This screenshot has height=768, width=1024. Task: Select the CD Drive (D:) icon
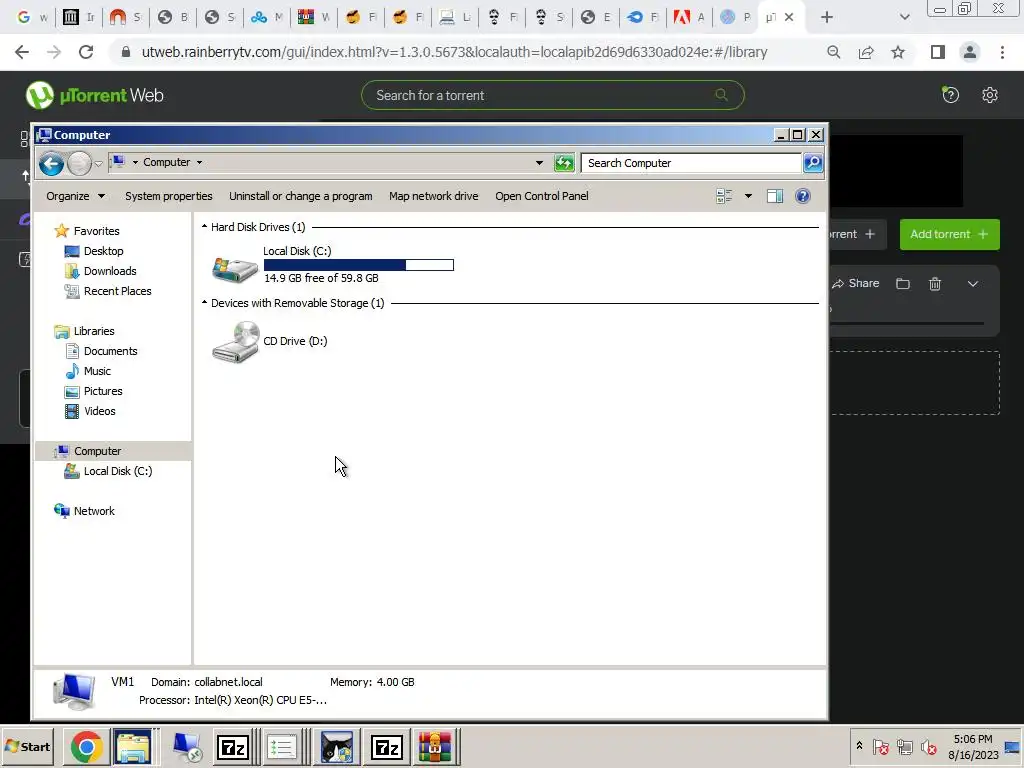(236, 342)
